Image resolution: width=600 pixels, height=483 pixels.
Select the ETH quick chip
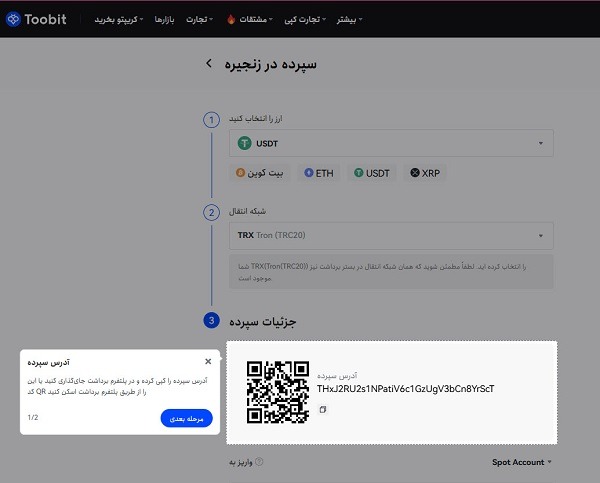tap(319, 173)
